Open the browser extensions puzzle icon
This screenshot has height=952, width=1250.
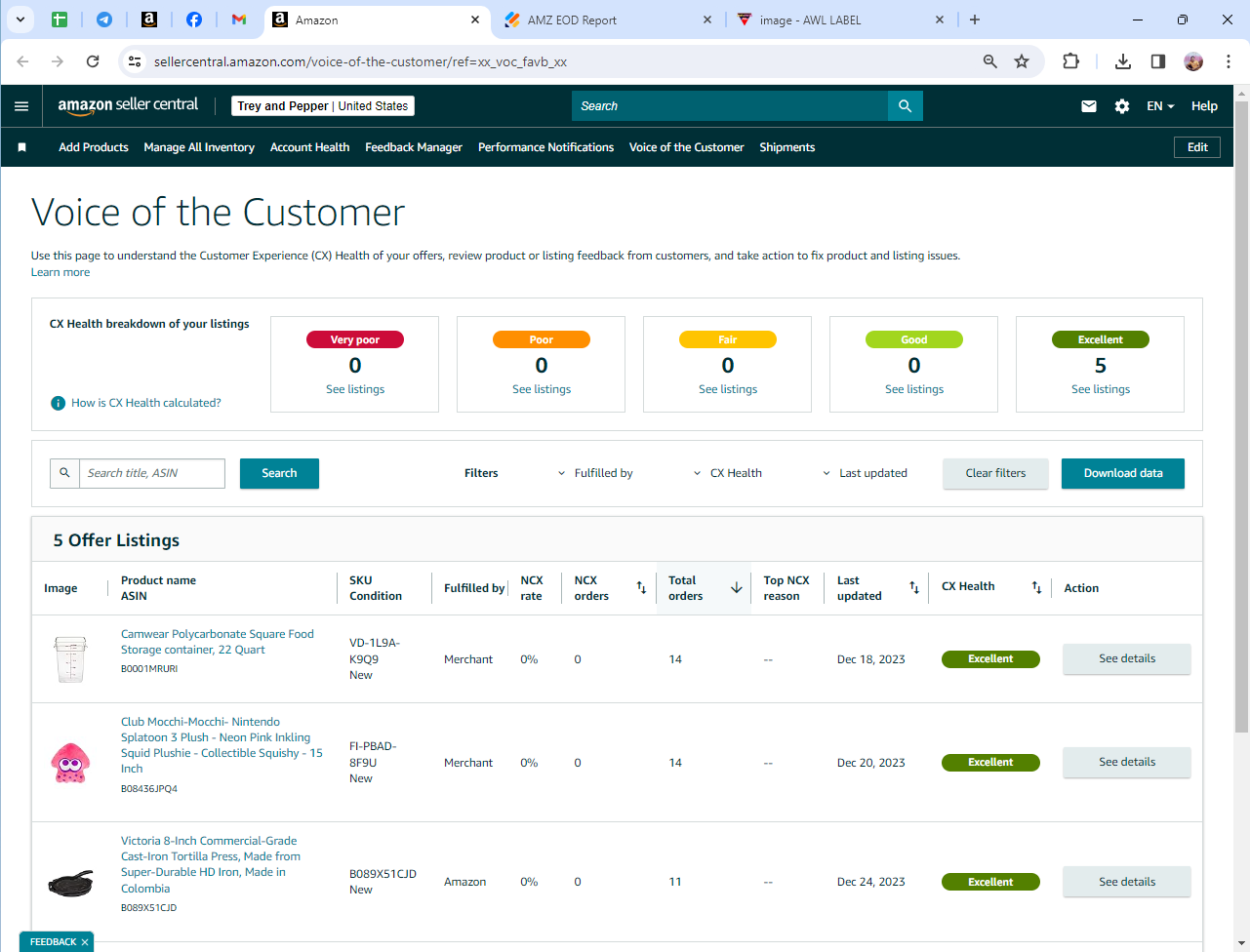pyautogui.click(x=1070, y=61)
